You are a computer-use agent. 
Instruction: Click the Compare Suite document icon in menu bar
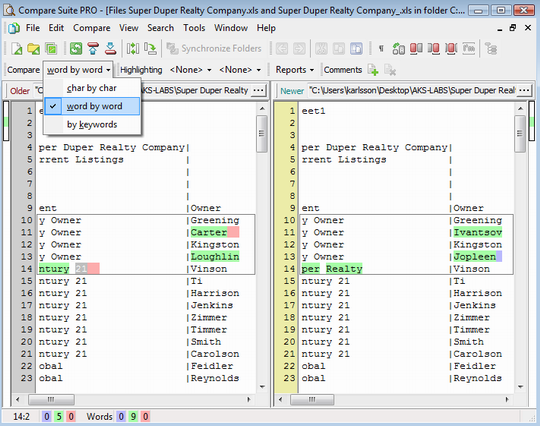pyautogui.click(x=14, y=28)
